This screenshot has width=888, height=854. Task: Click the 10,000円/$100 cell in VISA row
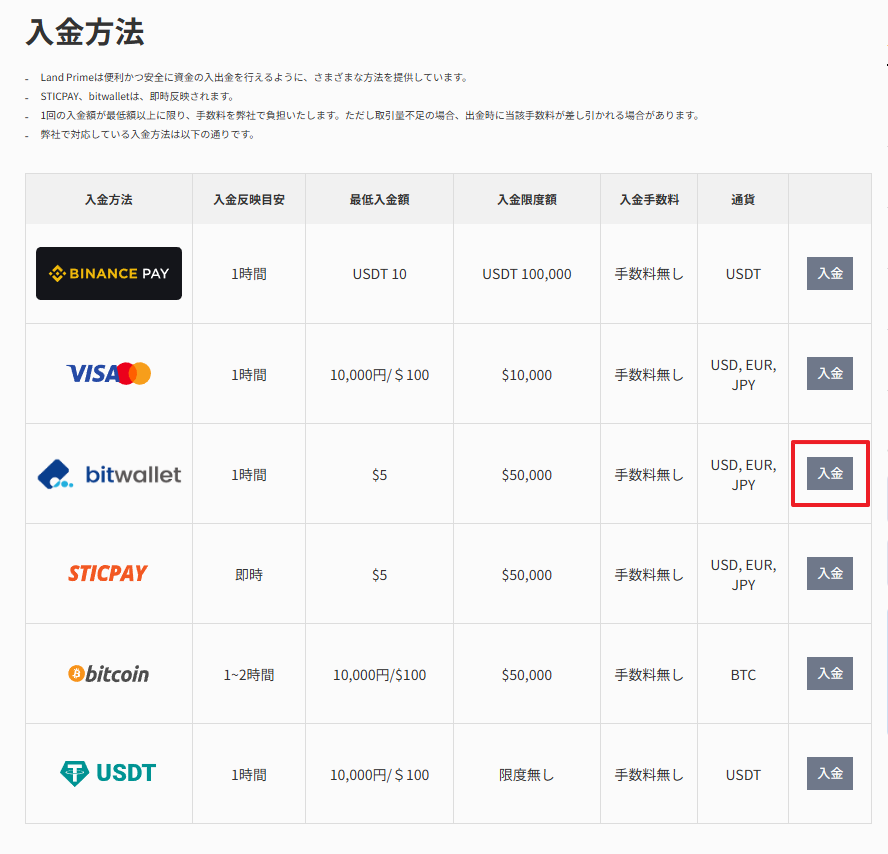pyautogui.click(x=379, y=375)
